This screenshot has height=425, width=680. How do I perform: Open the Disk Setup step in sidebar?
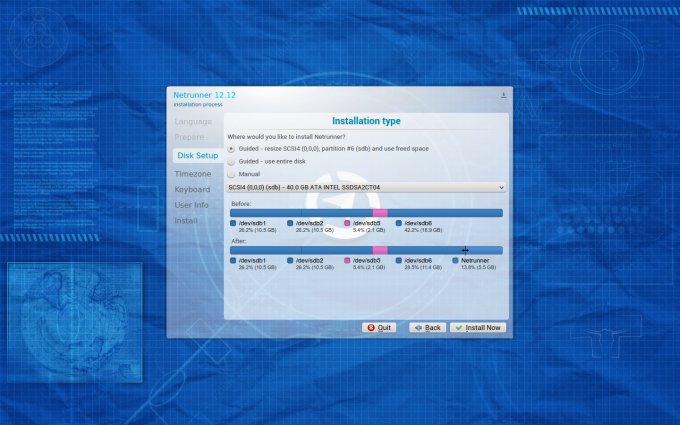pyautogui.click(x=197, y=156)
